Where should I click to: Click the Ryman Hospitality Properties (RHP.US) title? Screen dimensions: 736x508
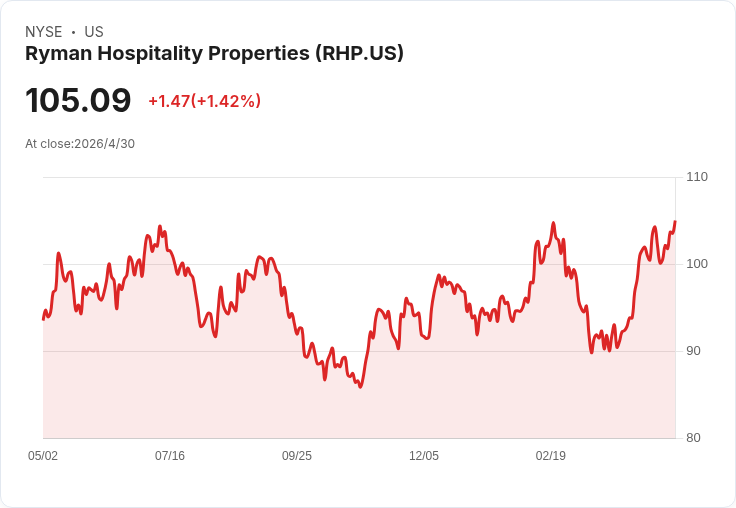(214, 54)
